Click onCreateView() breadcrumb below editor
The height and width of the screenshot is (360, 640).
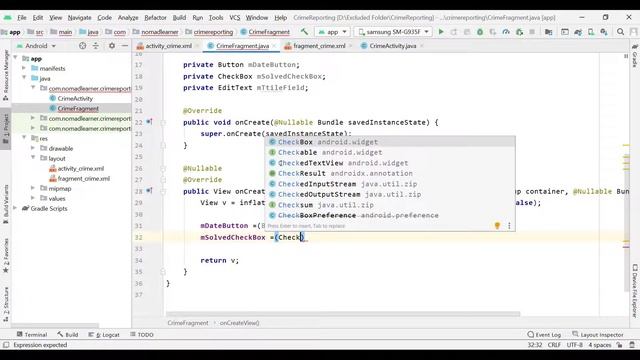tap(239, 323)
